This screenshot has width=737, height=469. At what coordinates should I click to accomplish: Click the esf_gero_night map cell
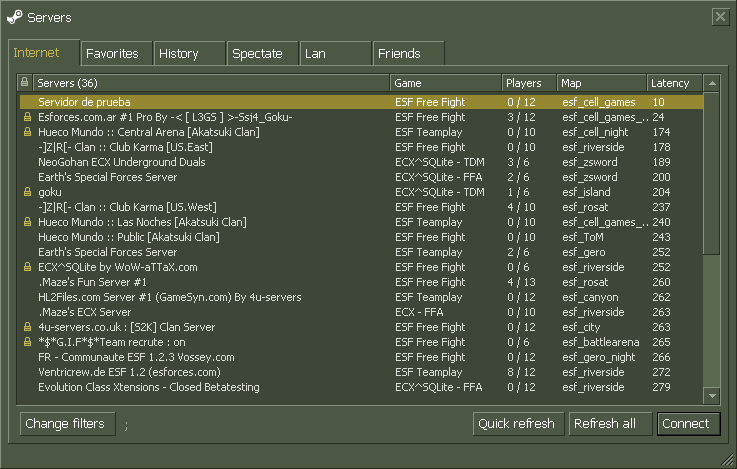point(599,357)
